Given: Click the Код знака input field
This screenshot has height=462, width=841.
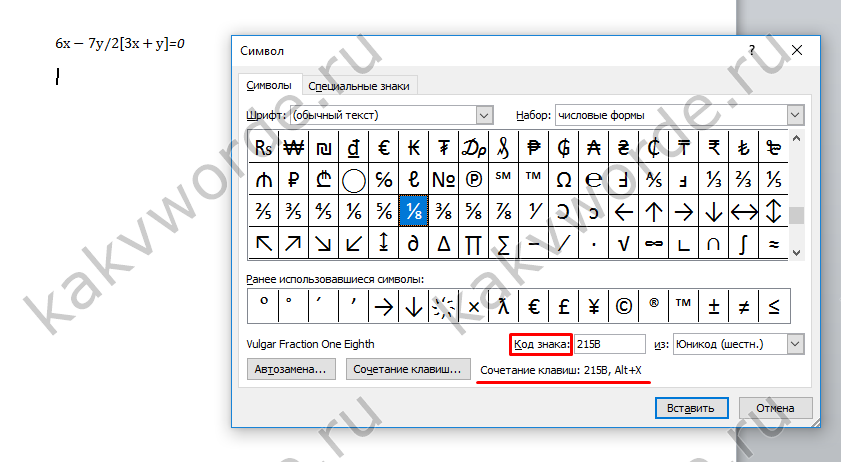Looking at the screenshot, I should tap(609, 344).
